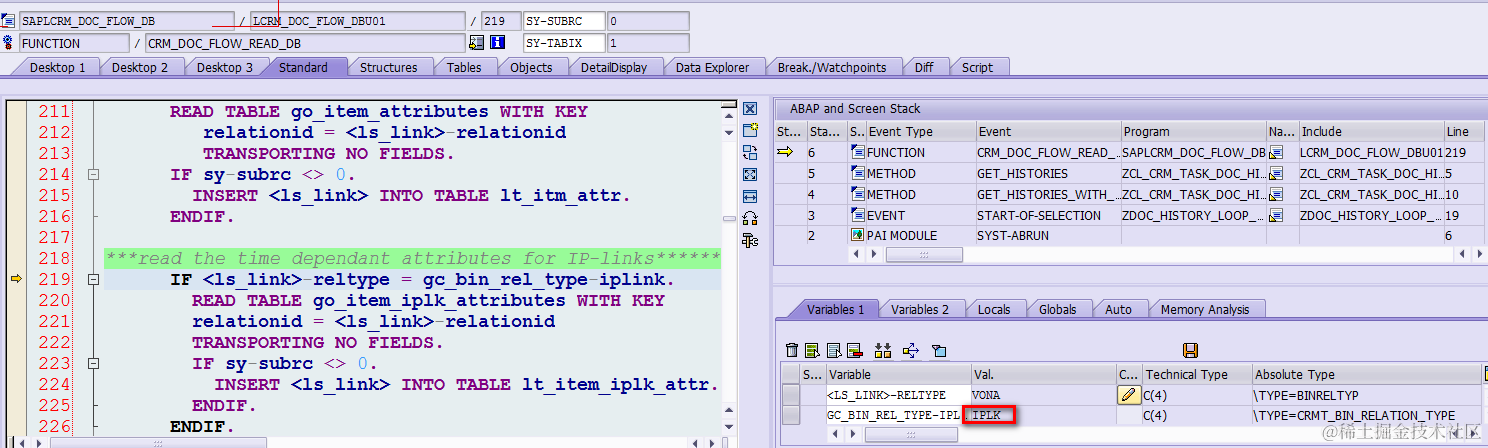1488x448 pixels.
Task: Navigate to GET_HISTORIES_WITH row source icon
Action: point(1276,195)
